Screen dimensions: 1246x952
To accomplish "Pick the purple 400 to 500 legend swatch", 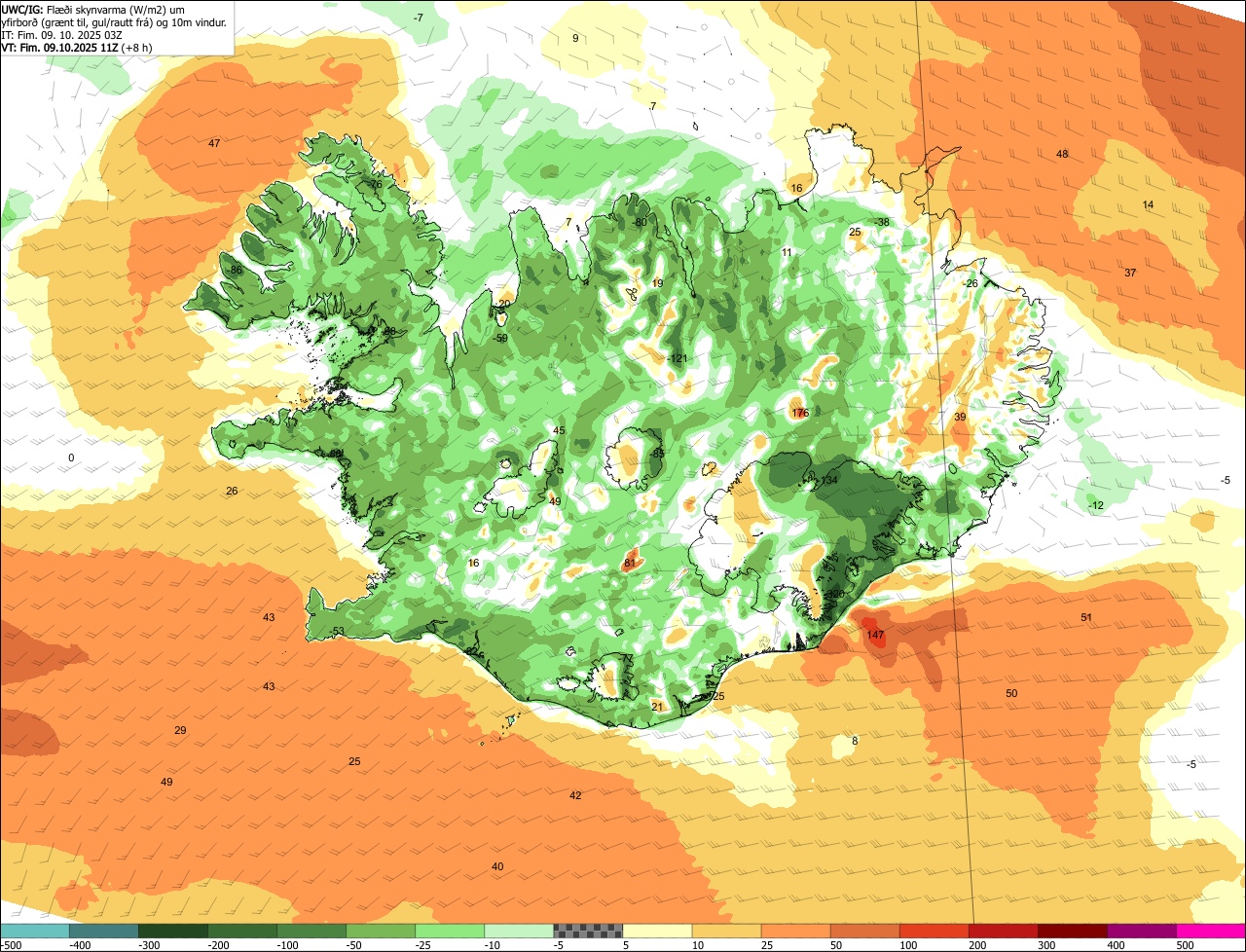I will point(1142,932).
